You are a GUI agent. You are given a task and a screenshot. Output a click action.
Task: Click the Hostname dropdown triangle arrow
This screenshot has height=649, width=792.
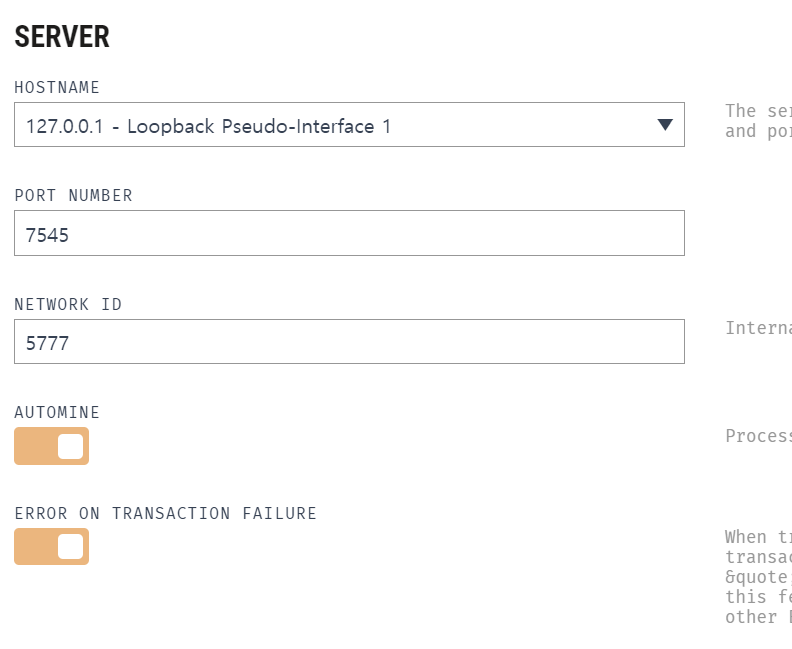(x=665, y=124)
